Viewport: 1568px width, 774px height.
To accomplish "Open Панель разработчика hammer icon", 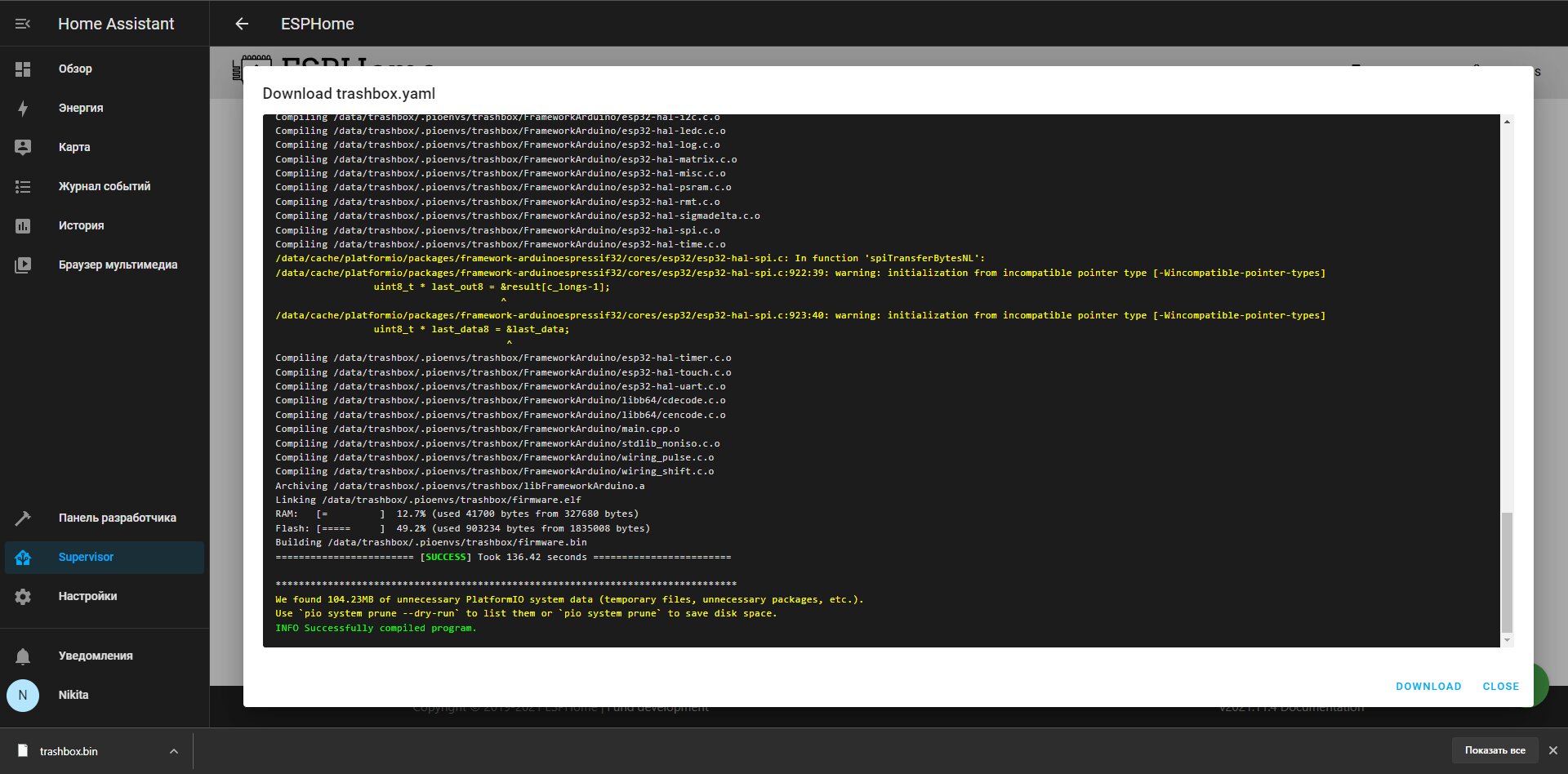I will click(23, 518).
